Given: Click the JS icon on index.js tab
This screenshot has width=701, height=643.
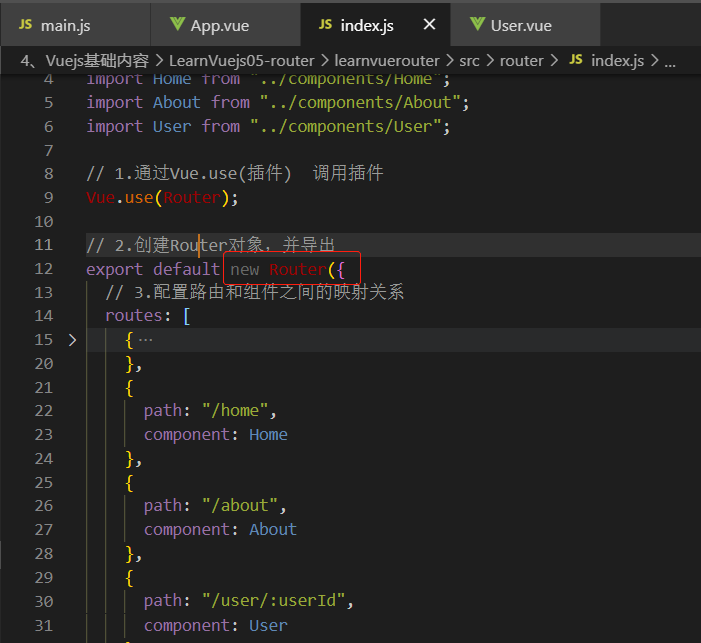Looking at the screenshot, I should [x=325, y=25].
